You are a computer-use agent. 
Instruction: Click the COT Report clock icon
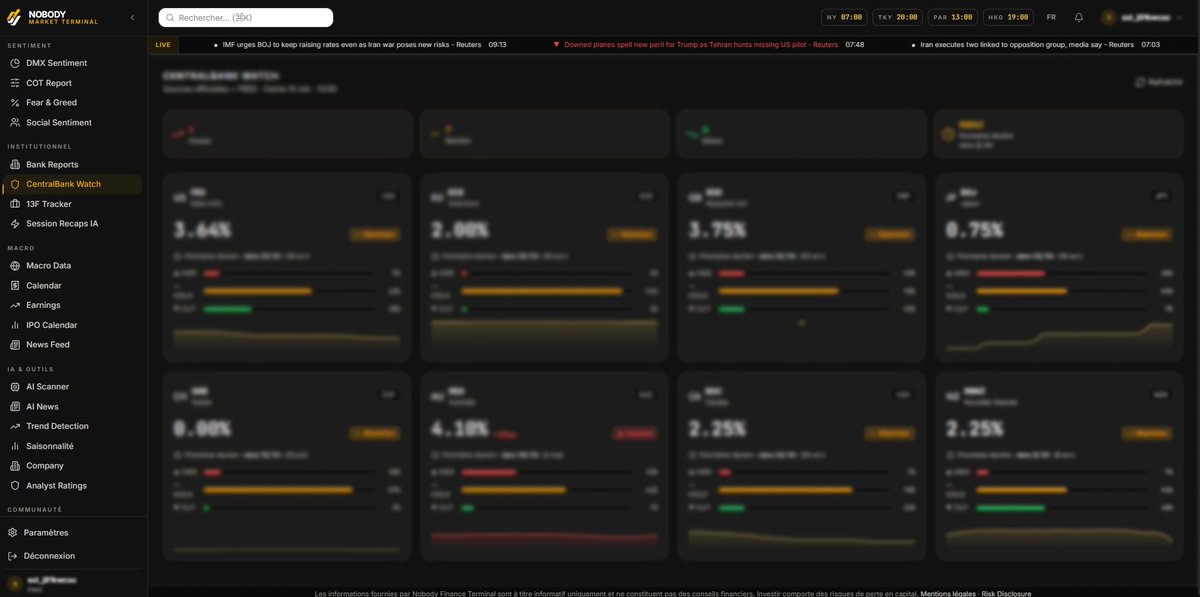point(15,83)
